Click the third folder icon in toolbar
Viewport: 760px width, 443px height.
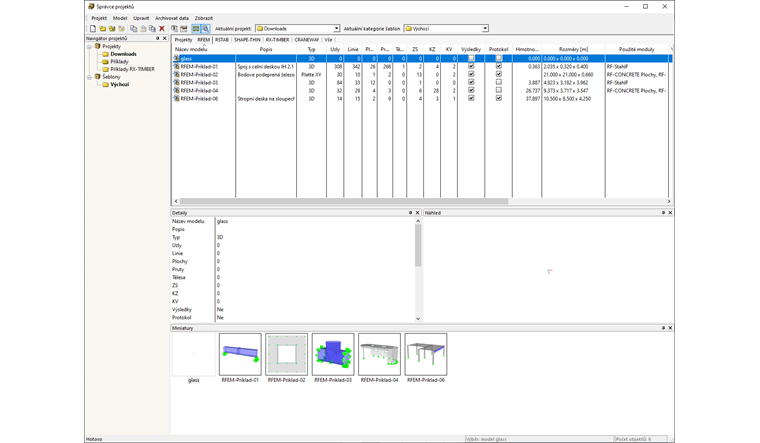point(112,29)
